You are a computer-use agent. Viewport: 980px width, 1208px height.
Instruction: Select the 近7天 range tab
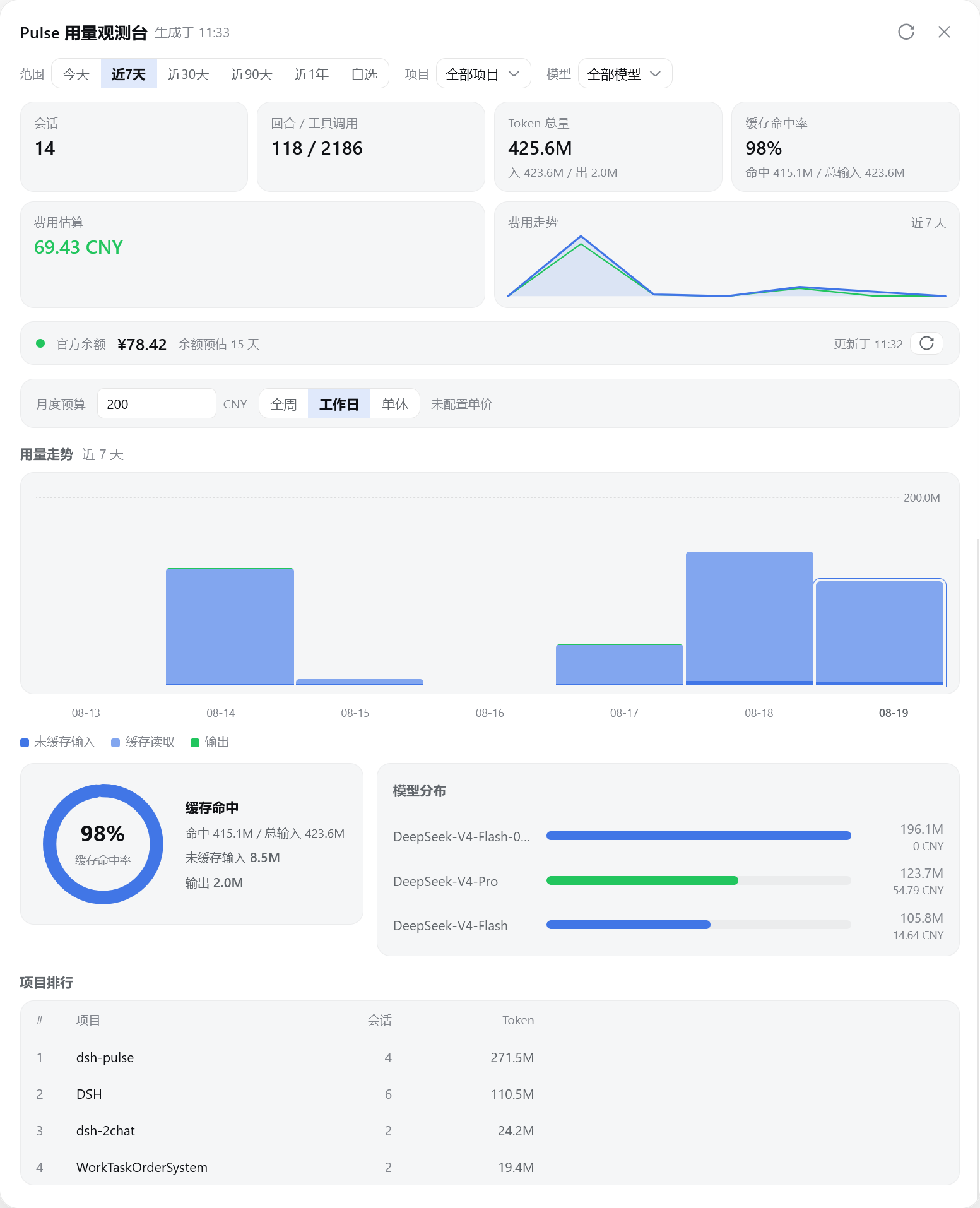click(129, 74)
